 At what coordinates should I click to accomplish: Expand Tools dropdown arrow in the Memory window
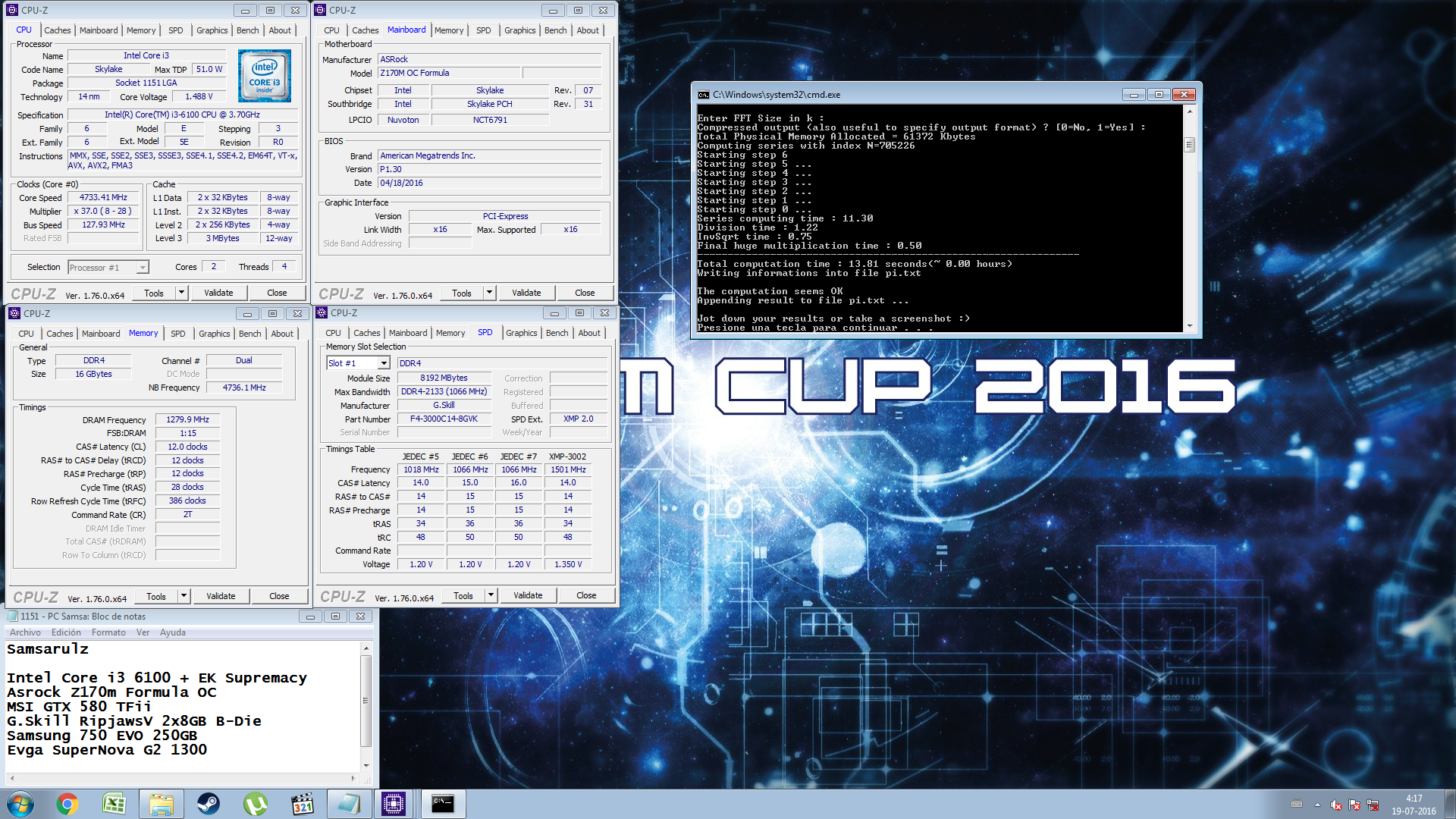coord(184,596)
